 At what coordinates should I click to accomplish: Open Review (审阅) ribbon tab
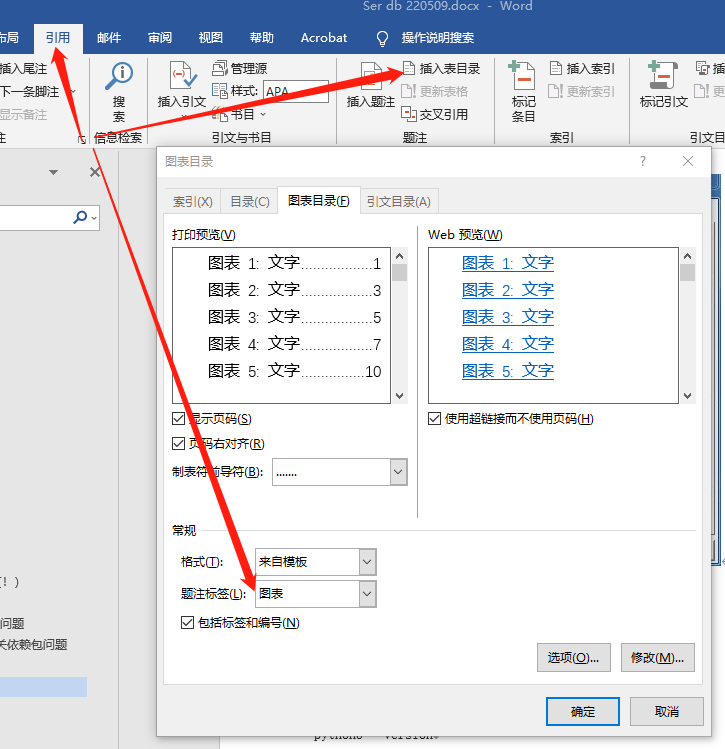pos(160,38)
